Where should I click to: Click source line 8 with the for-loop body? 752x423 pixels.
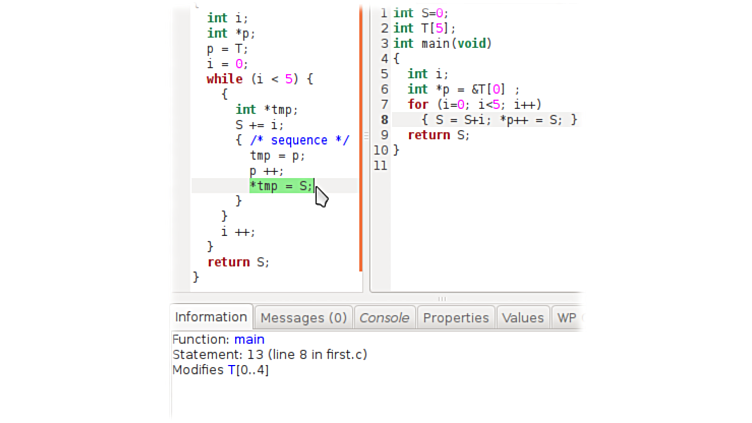[x=484, y=120]
